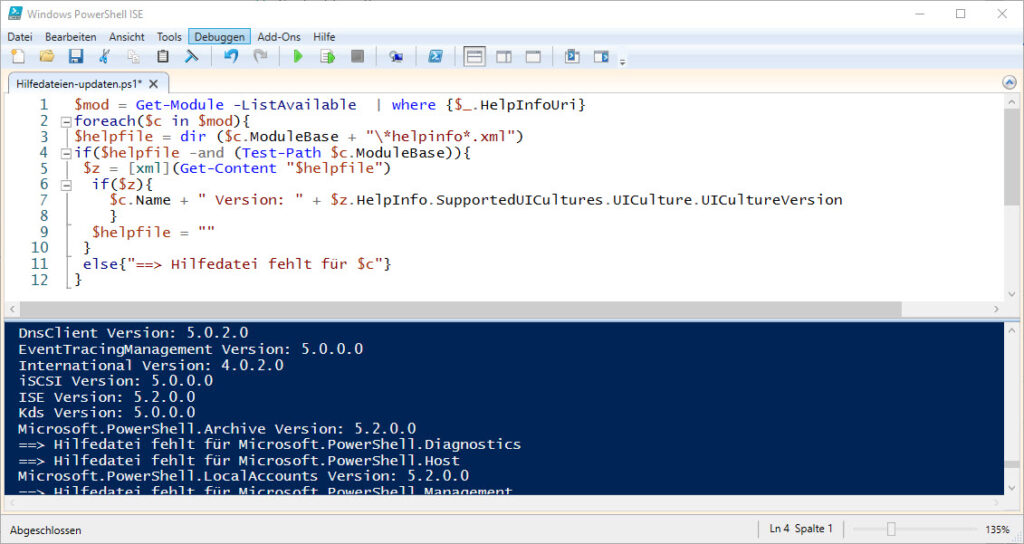The image size is (1024, 544).
Task: Click the PowerShell ISE title bar icon
Action: tap(15, 14)
